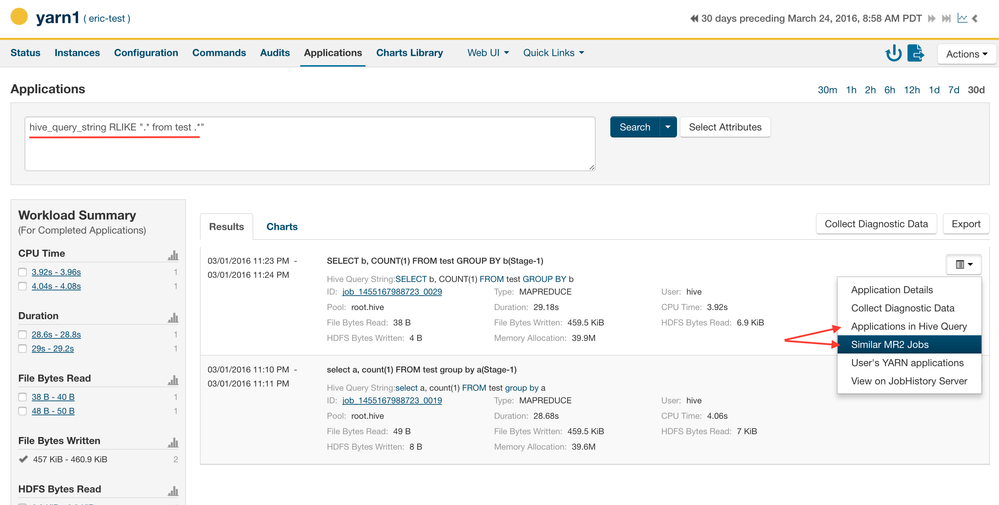Click the fast-forward time range icon
This screenshot has height=505, width=999.
[x=932, y=18]
